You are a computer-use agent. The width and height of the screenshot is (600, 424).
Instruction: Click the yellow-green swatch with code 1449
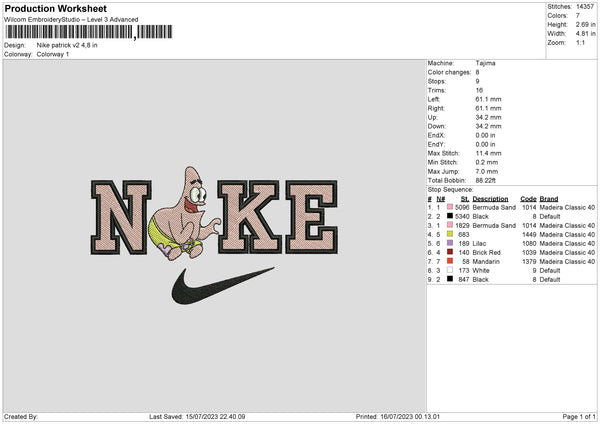click(x=450, y=234)
